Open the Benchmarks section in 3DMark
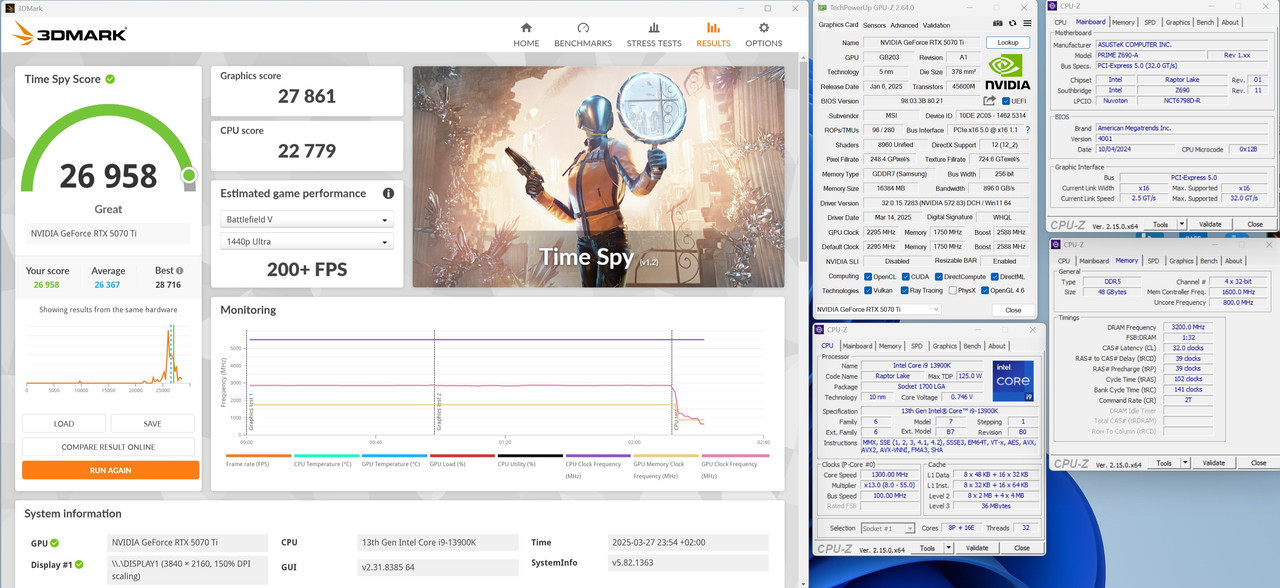This screenshot has height=588, width=1280. (x=583, y=34)
